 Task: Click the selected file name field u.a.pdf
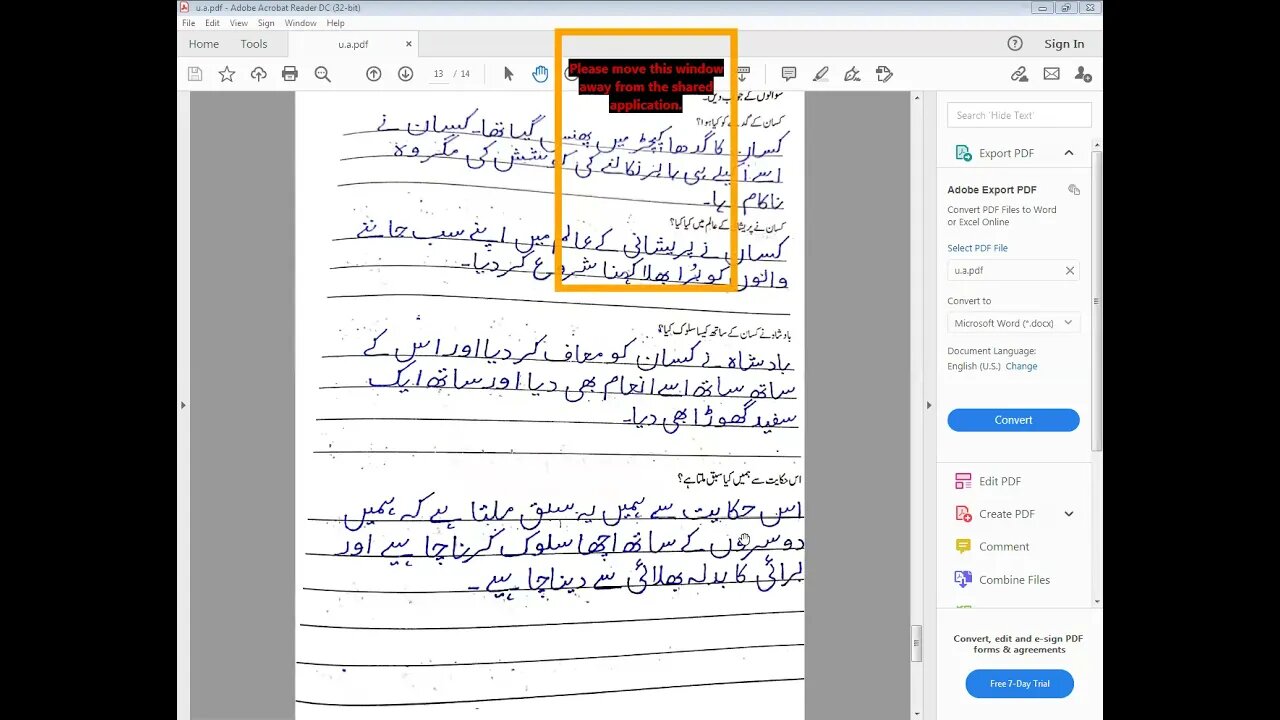(x=1013, y=270)
